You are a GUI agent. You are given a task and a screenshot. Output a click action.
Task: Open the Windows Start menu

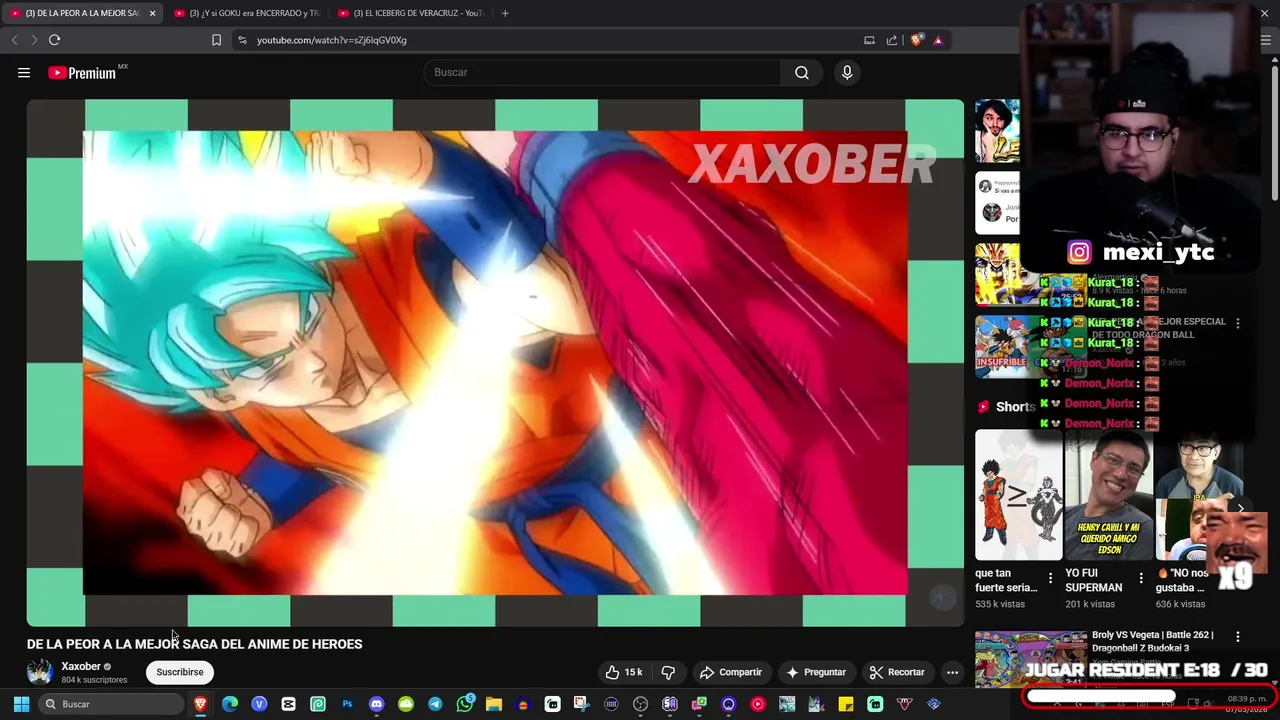(x=21, y=704)
